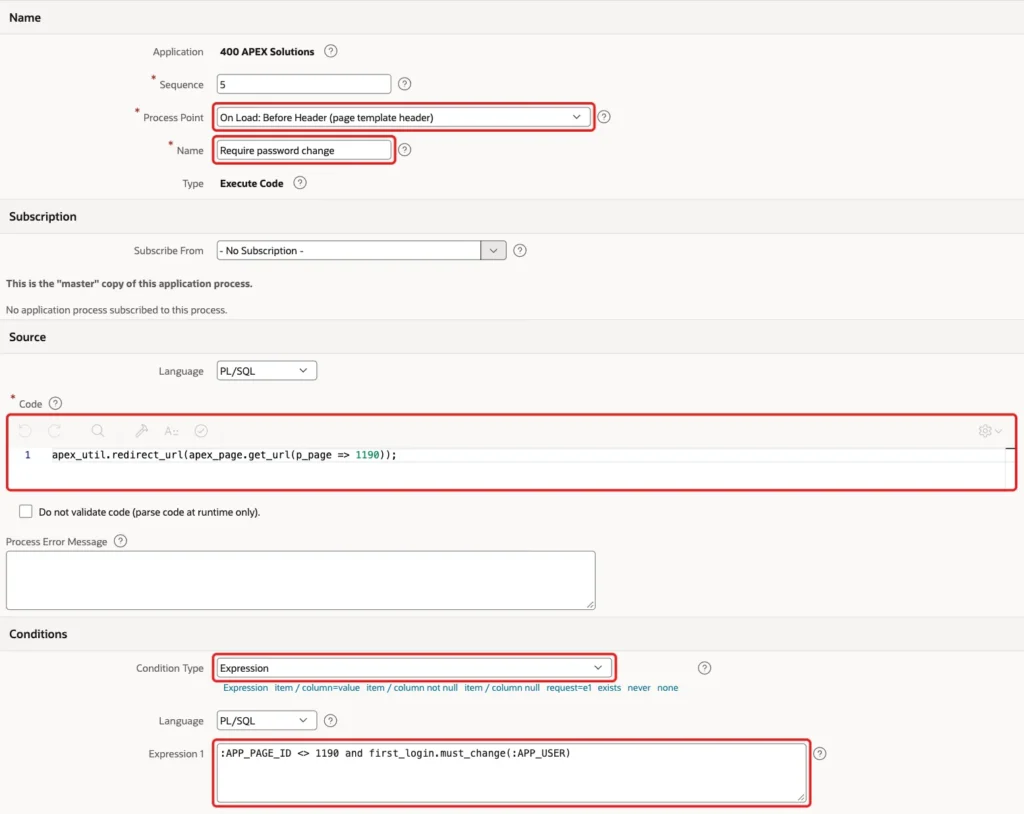Open help for Process Point field
Screen dimensions: 1024x814
pyautogui.click(x=604, y=117)
